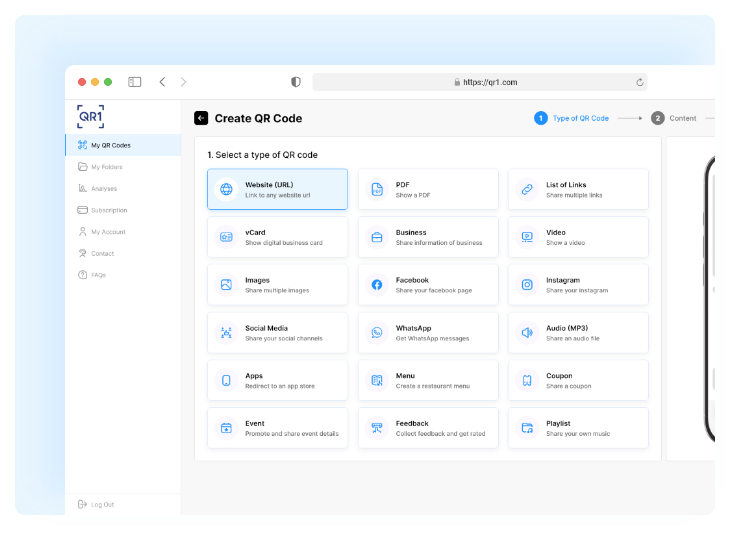Click the WhatsApp icon
This screenshot has width=740, height=540.
(377, 332)
